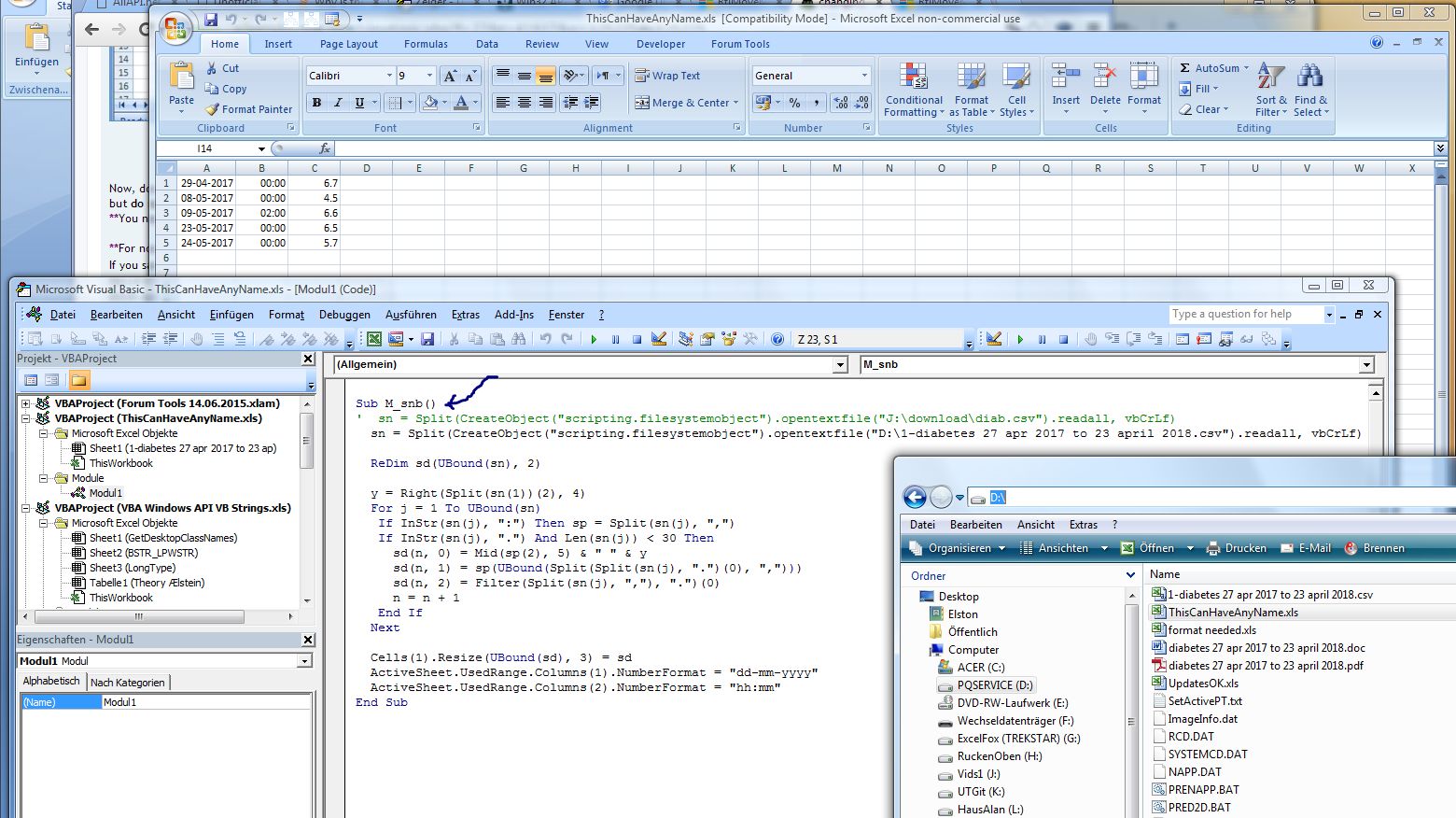Collapse the Ordner folder pane chevron in Explorer
The image size is (1456, 818).
coord(1130,576)
